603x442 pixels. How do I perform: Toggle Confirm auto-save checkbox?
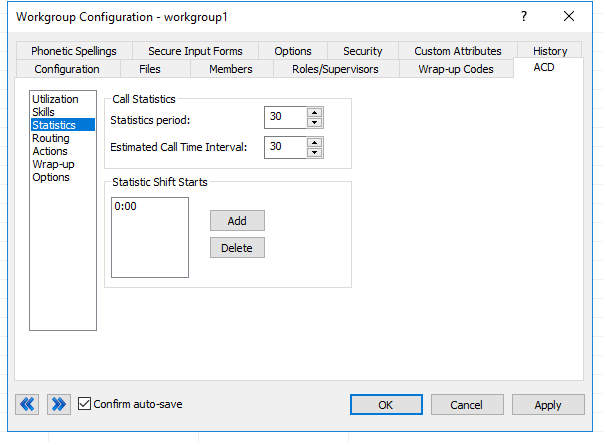[84, 404]
